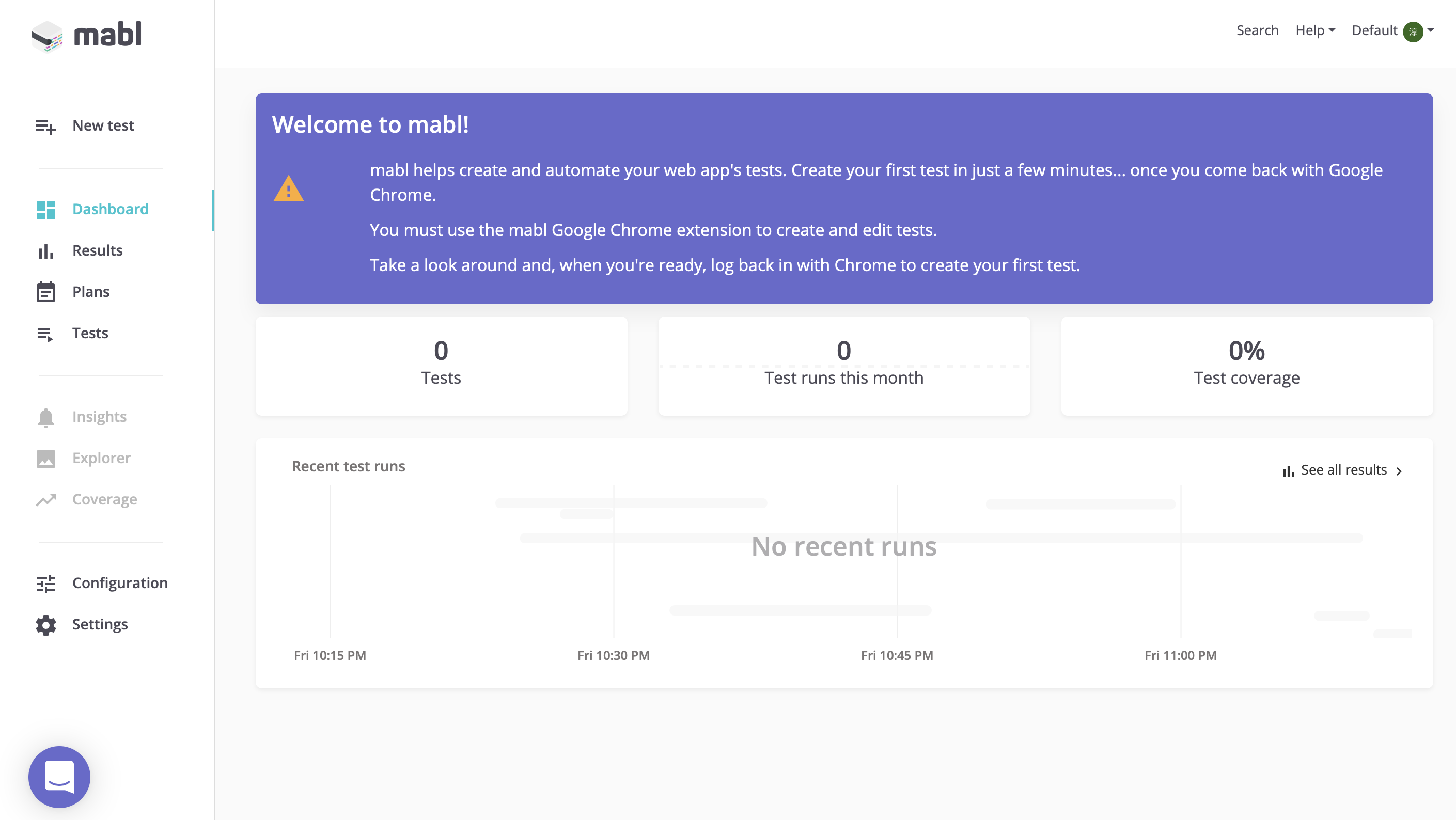Image resolution: width=1456 pixels, height=820 pixels.
Task: Select Explorer in the sidebar
Action: tap(101, 458)
